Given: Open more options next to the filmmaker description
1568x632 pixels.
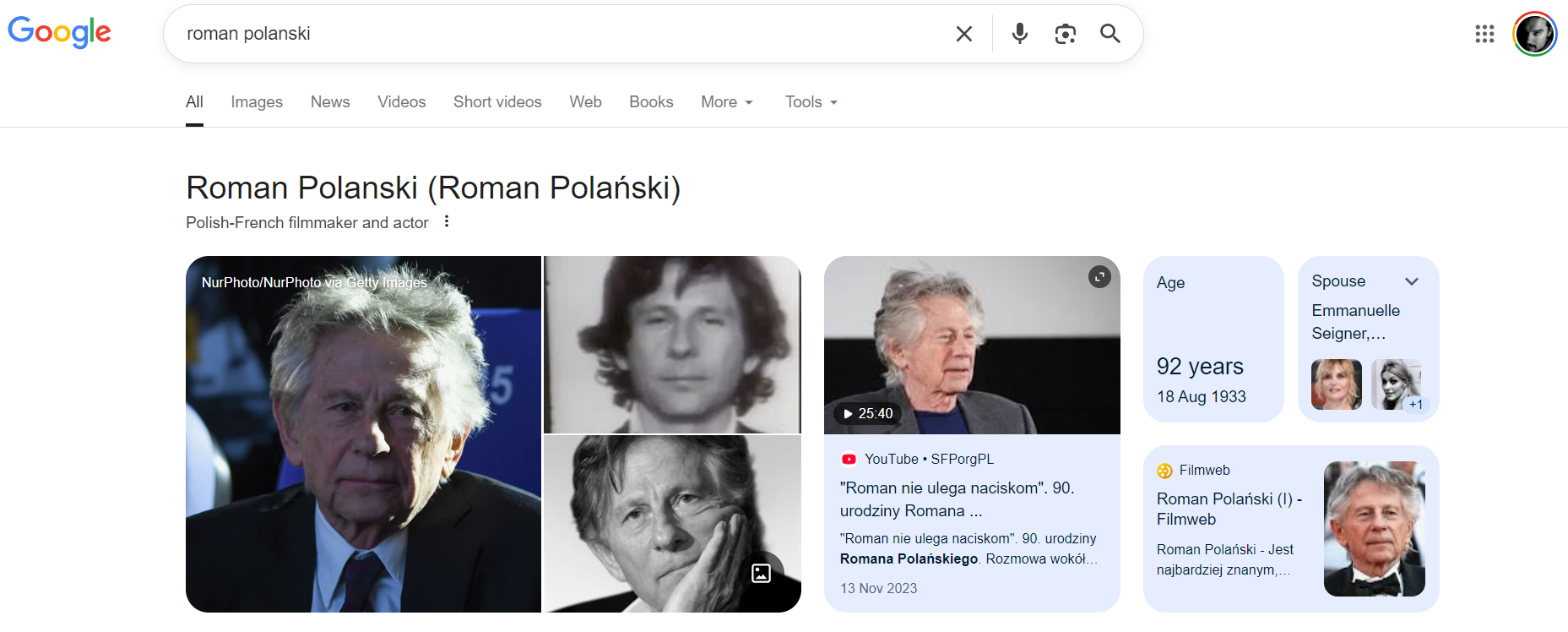Looking at the screenshot, I should point(447,221).
